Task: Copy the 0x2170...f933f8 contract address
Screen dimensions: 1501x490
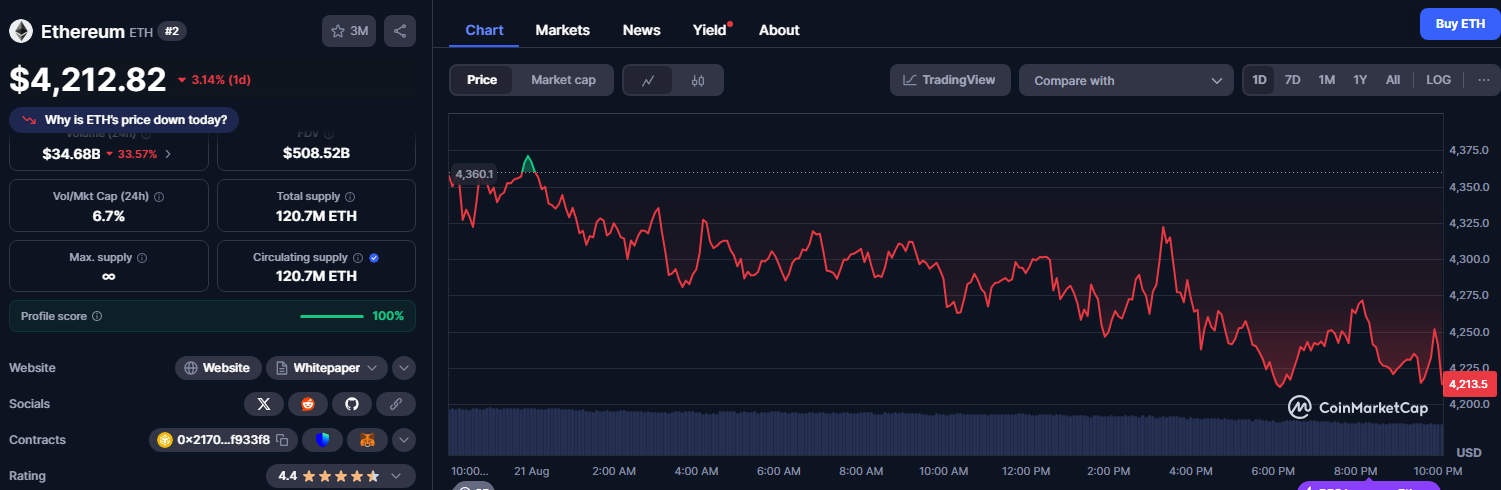Action: (283, 440)
